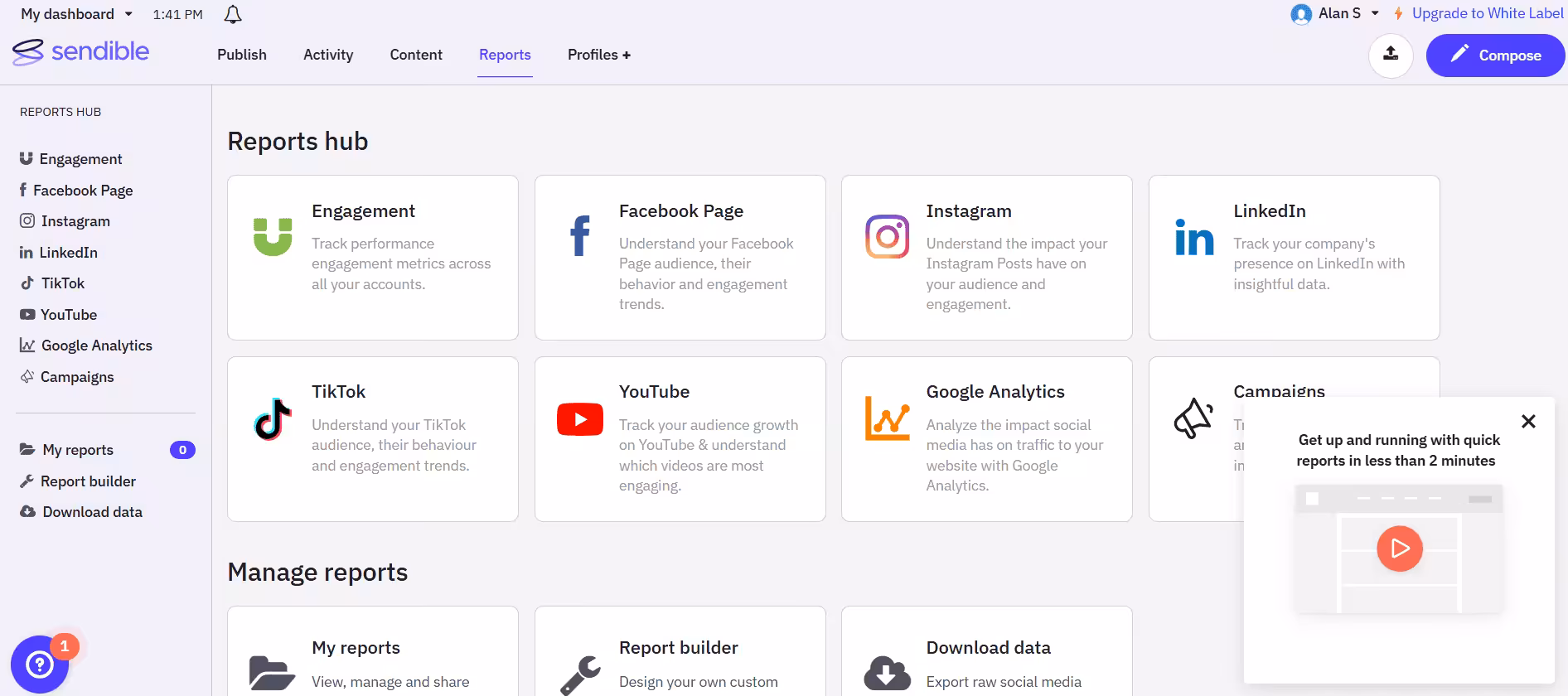Click the Download data card cloud icon
The image size is (1568, 696).
[888, 673]
